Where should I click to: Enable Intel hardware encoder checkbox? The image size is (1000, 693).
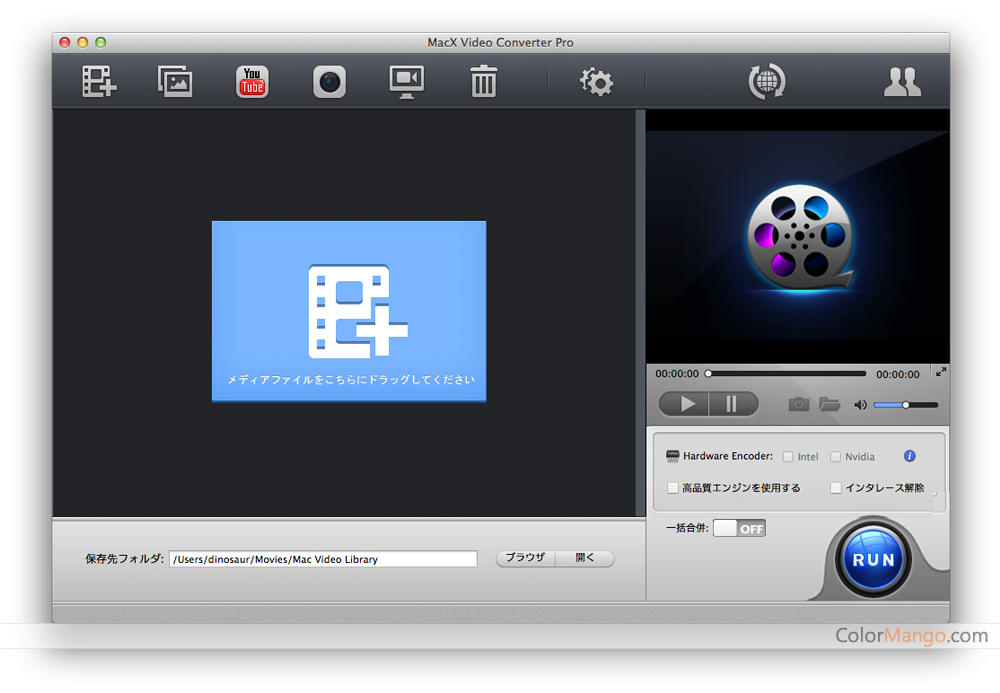(788, 456)
